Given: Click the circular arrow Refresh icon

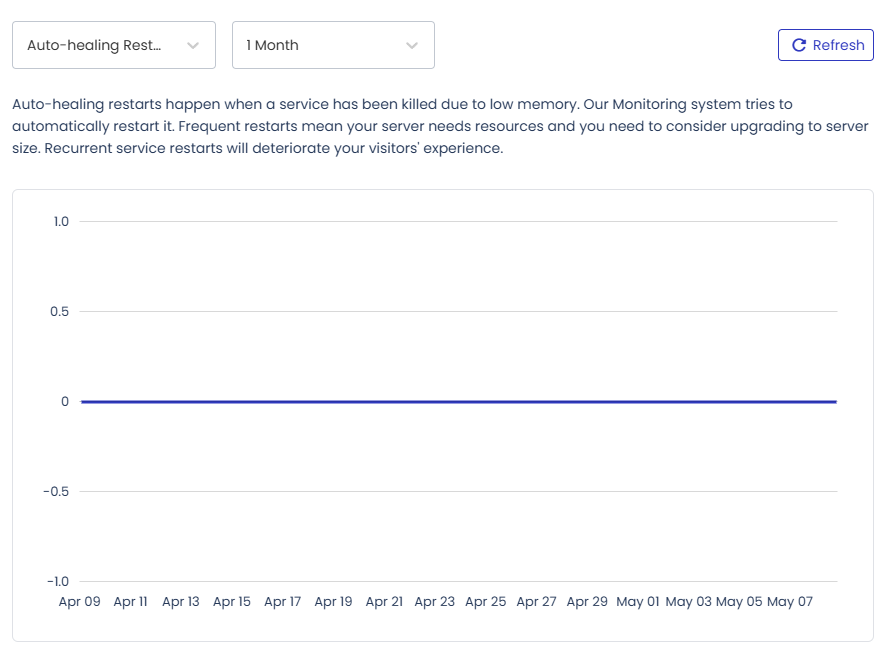Looking at the screenshot, I should coord(799,45).
